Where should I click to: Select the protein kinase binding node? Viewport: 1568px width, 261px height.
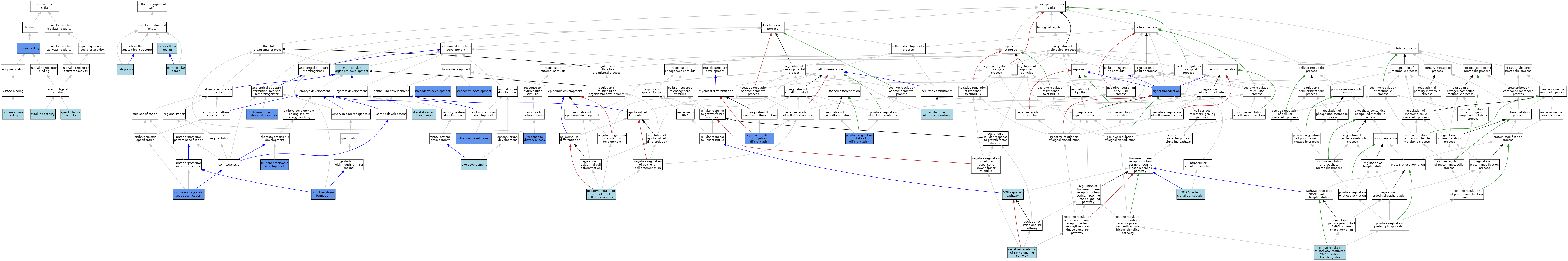coord(13,114)
